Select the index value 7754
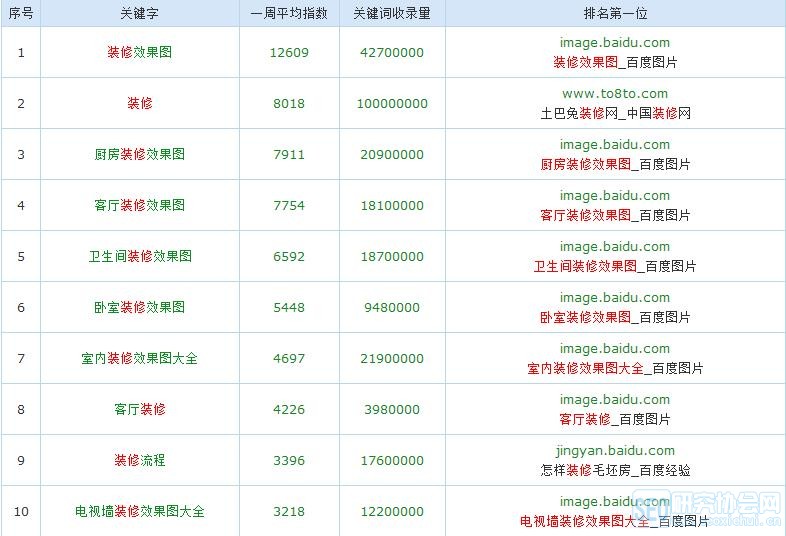 [289, 206]
